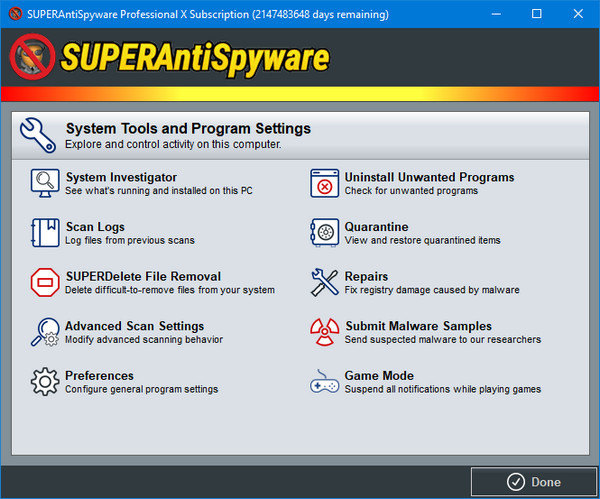Select SUPERDelete File Removal text
The height and width of the screenshot is (499, 600).
pyautogui.click(x=143, y=276)
